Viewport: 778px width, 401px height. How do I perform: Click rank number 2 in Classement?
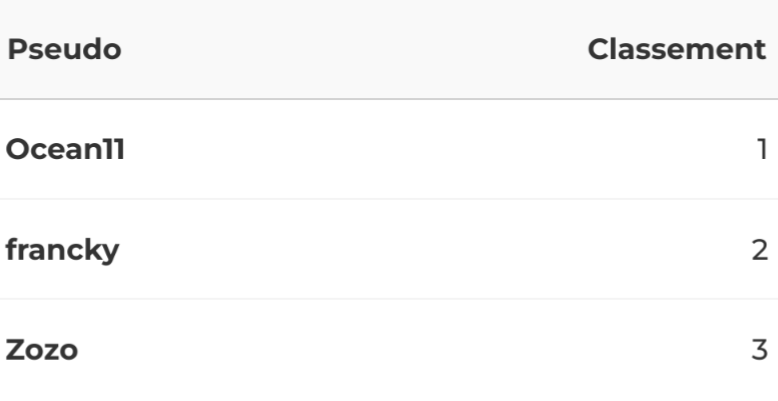(x=759, y=250)
